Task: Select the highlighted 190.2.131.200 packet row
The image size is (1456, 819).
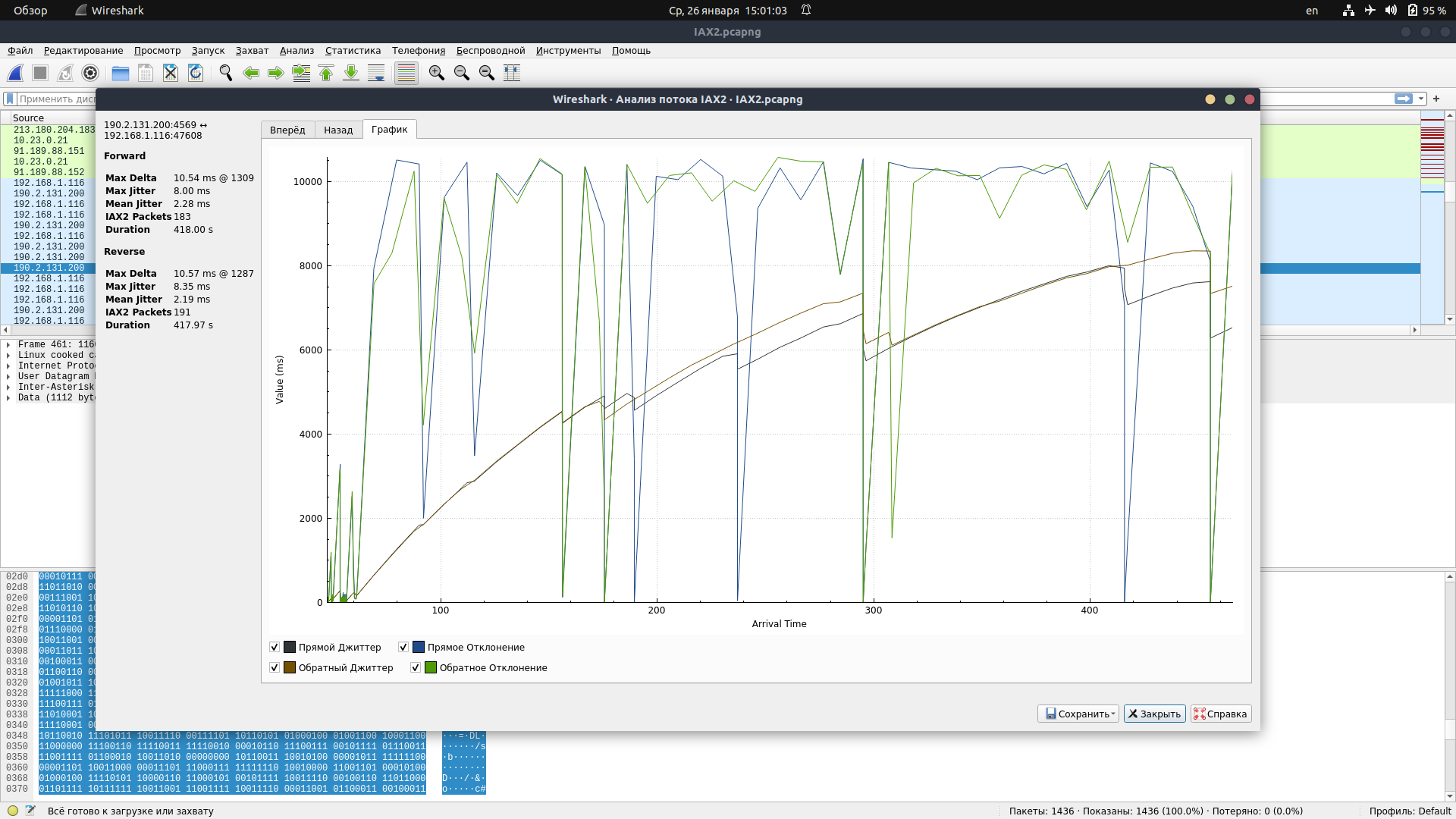Action: coord(49,268)
